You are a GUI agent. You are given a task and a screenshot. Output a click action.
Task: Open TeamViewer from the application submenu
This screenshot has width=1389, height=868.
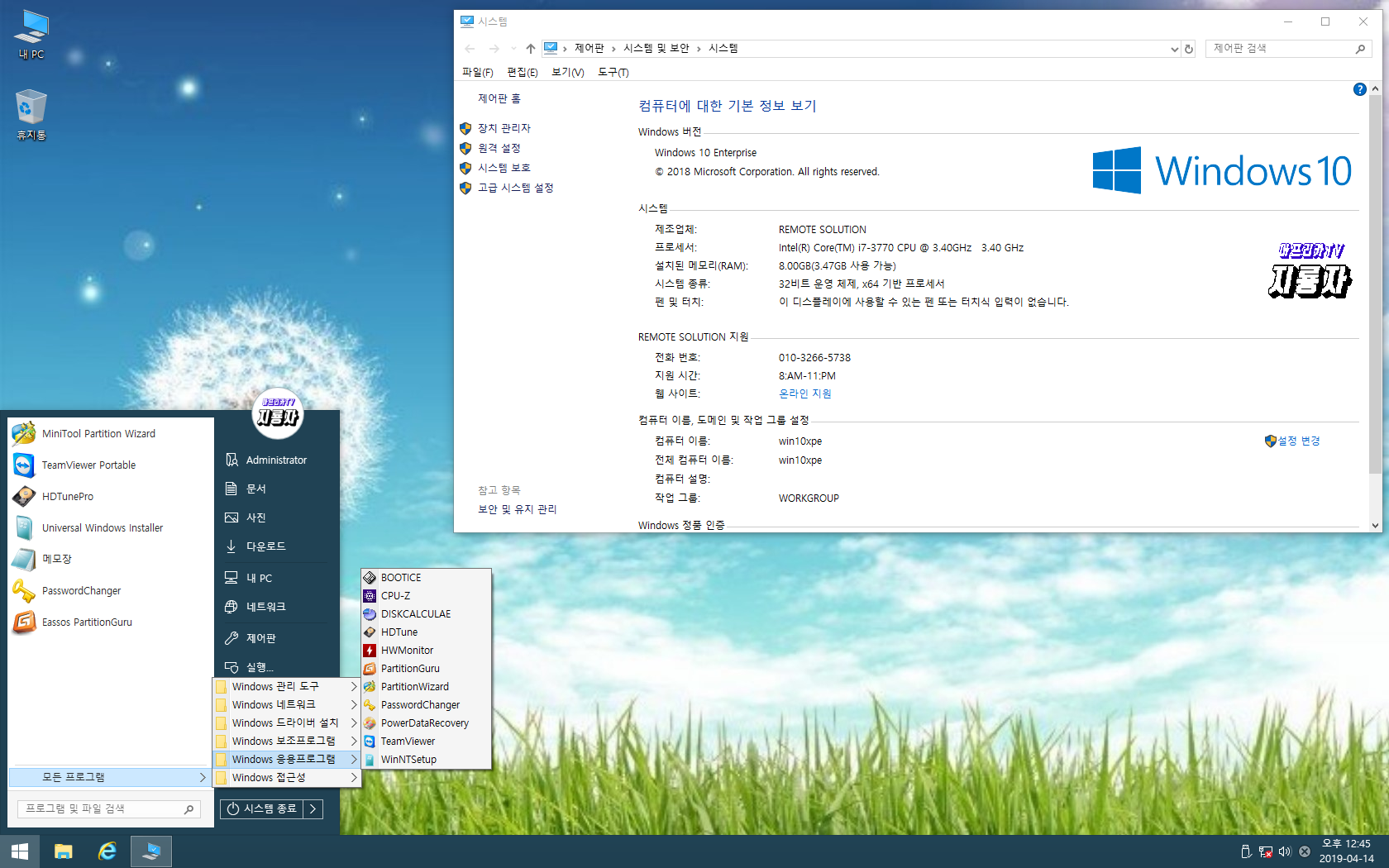[x=426, y=741]
